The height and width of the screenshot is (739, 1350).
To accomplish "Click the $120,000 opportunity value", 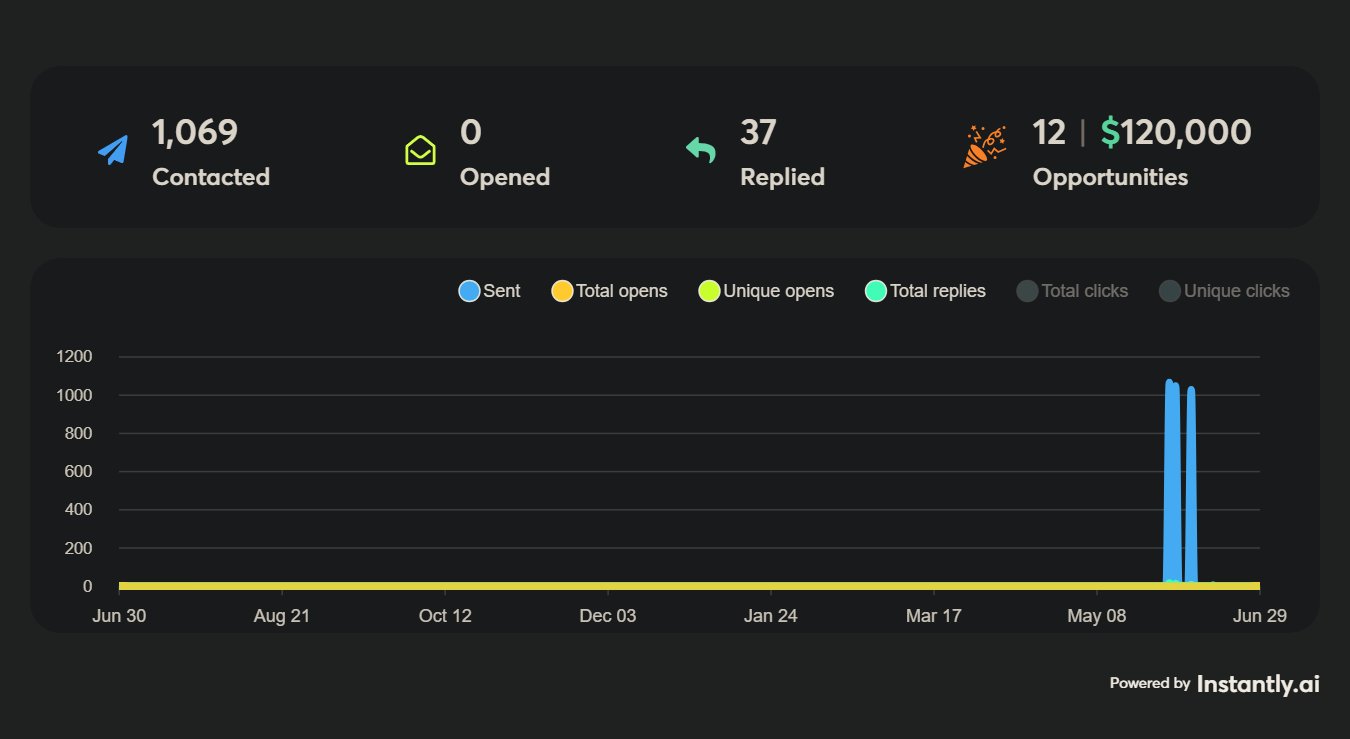I will click(1176, 132).
